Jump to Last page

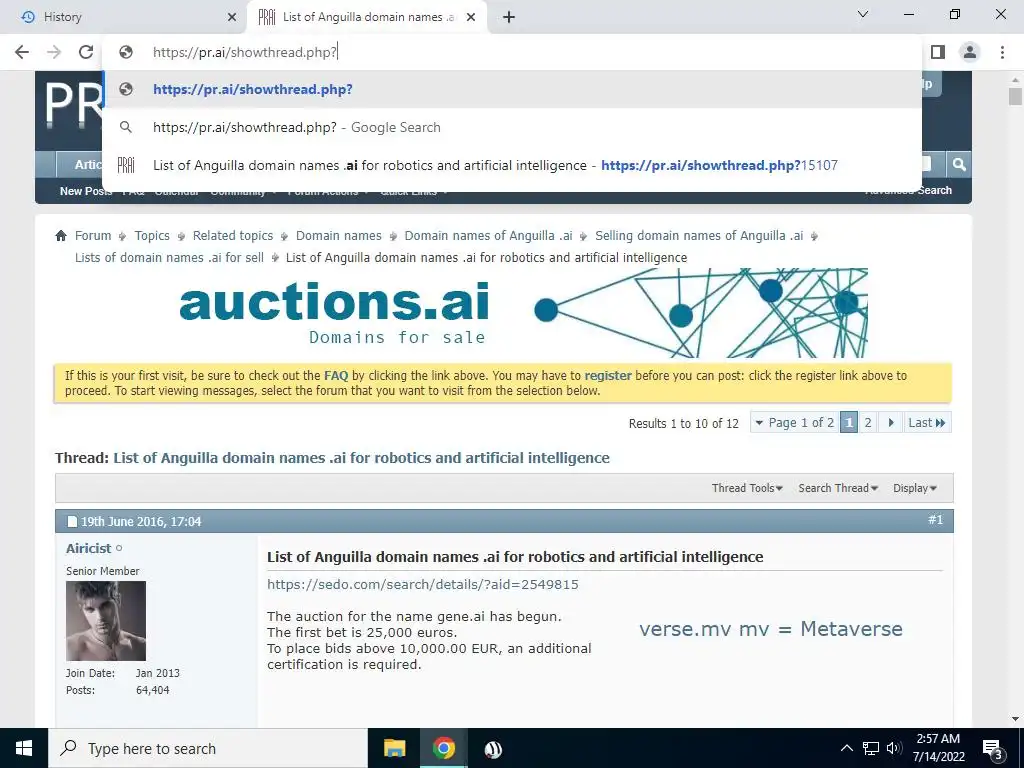click(x=927, y=423)
